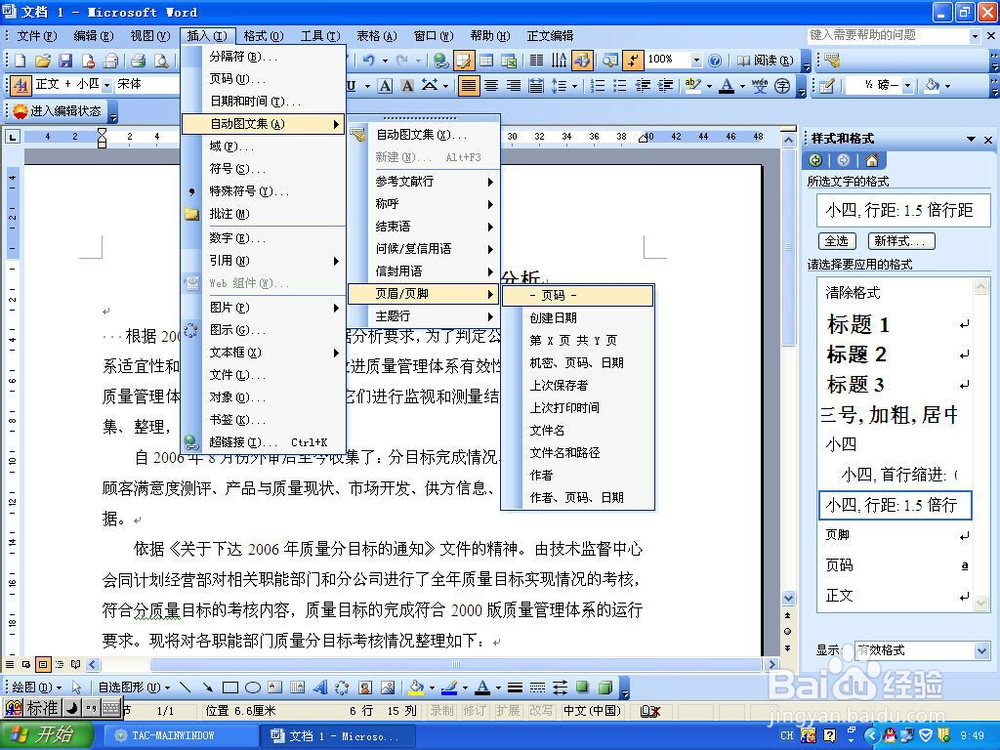This screenshot has height=750, width=1000.
Task: Select 文件名和路径 autotext entry
Action: [x=578, y=453]
